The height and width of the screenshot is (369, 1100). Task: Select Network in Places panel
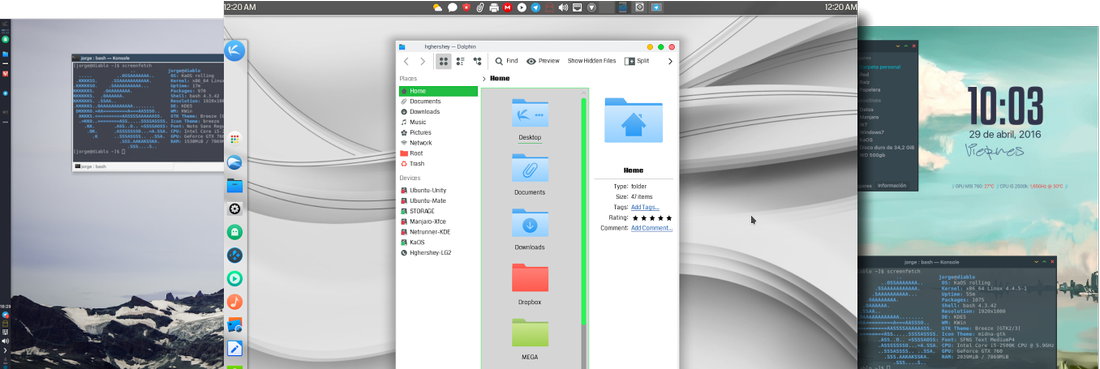438,142
